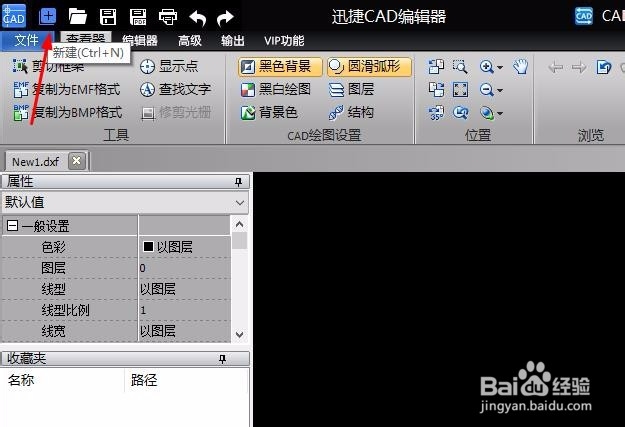Open the zoom in dropdown arrow

500,67
